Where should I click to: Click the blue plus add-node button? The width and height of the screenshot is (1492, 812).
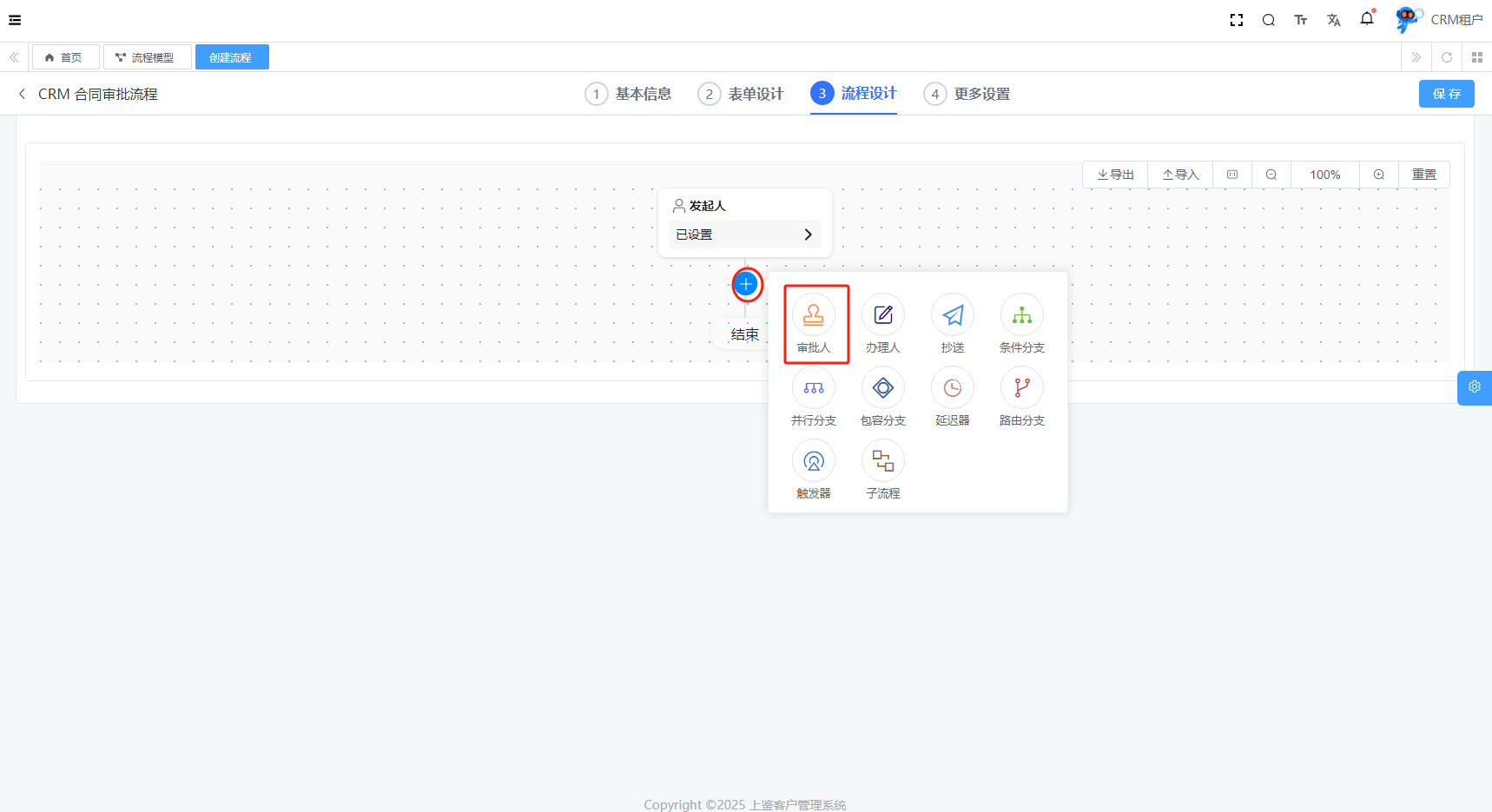click(746, 284)
